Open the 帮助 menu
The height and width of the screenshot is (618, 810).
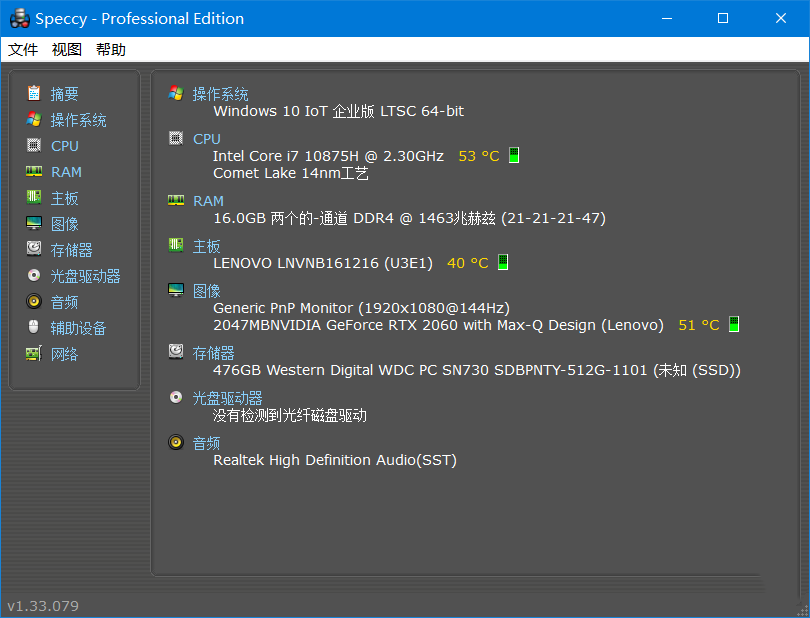111,50
